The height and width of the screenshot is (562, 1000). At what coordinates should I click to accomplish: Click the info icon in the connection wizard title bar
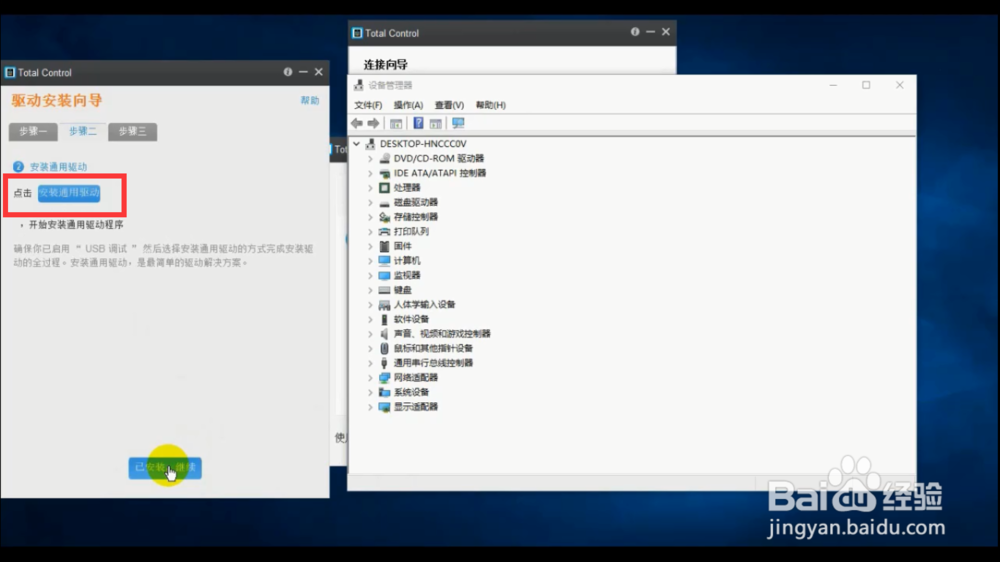(635, 32)
